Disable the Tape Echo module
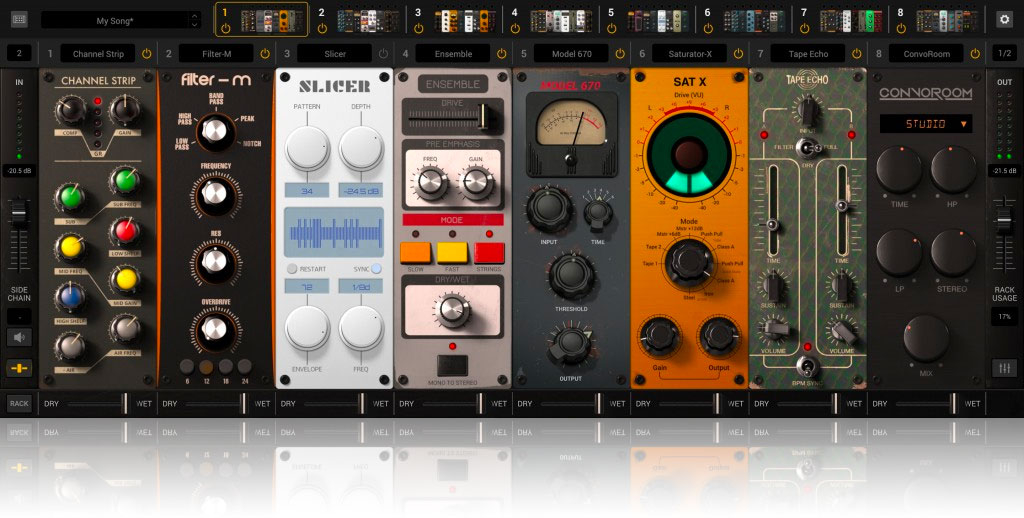The image size is (1024, 518). click(x=855, y=53)
